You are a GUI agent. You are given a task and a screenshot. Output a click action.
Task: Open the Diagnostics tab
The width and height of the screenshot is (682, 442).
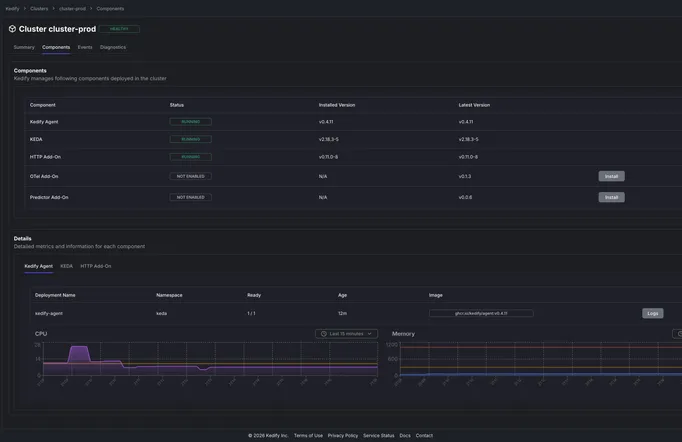pyautogui.click(x=113, y=47)
